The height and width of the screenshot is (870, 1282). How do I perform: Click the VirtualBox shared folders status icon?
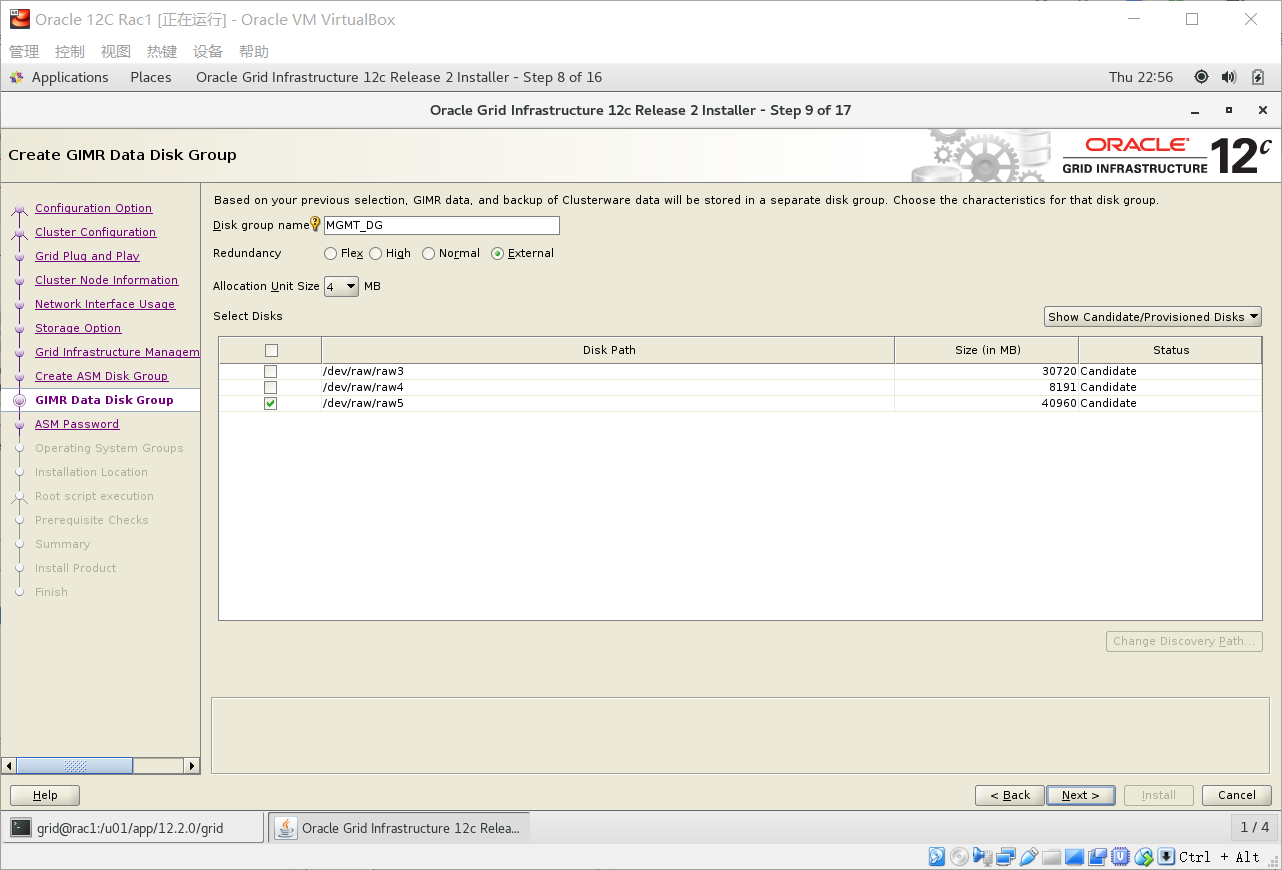click(1051, 857)
